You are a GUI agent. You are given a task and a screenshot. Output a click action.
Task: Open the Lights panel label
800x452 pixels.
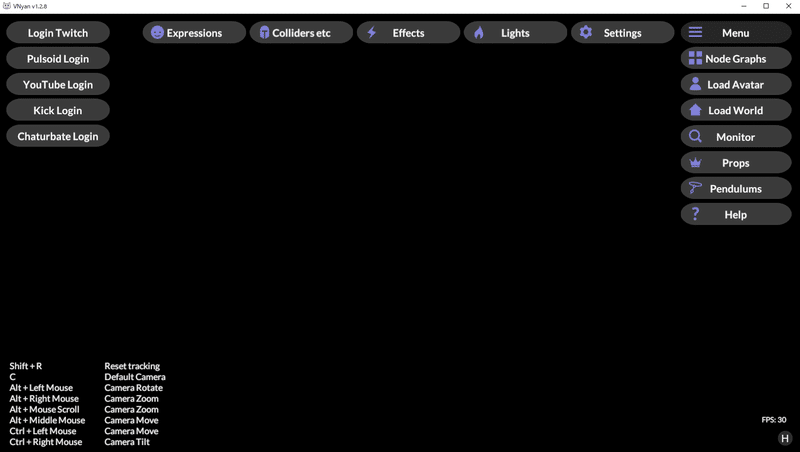pyautogui.click(x=515, y=33)
